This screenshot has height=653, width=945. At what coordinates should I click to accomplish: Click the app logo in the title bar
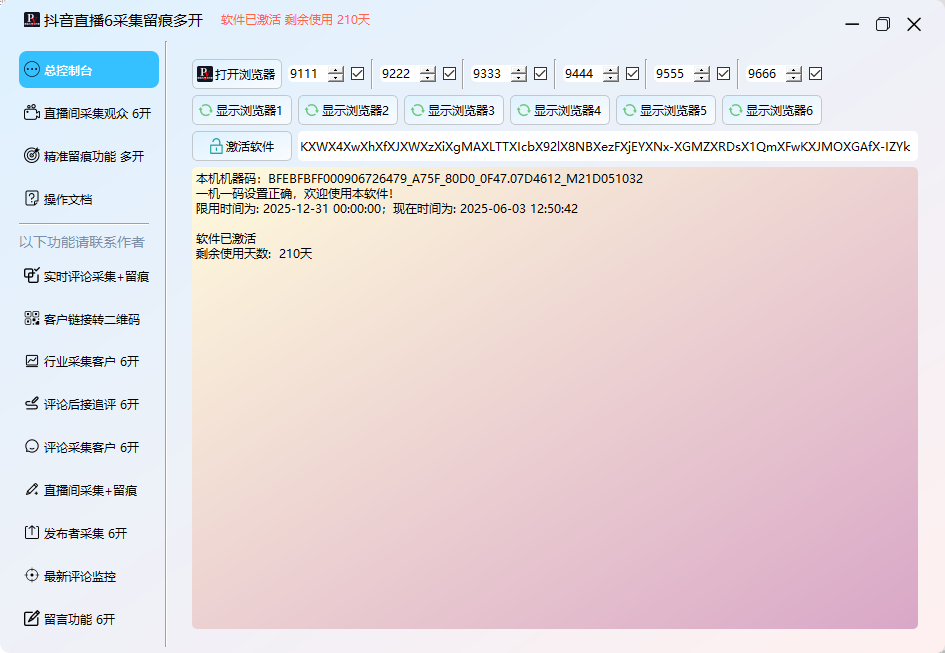point(32,20)
